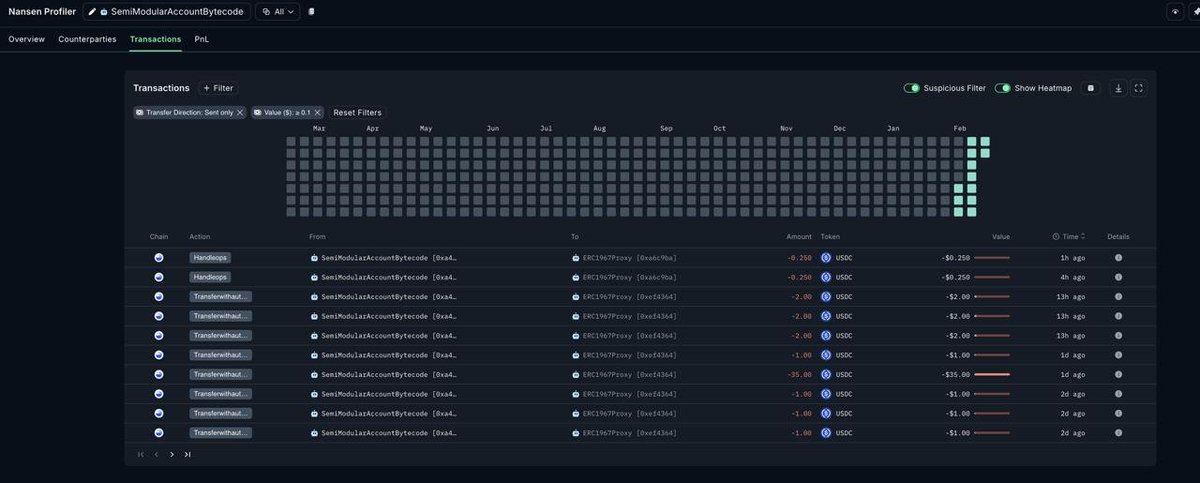Click the pencil edit icon beside SemiModularAccountBytecode
The width and height of the screenshot is (1200, 483).
(92, 12)
